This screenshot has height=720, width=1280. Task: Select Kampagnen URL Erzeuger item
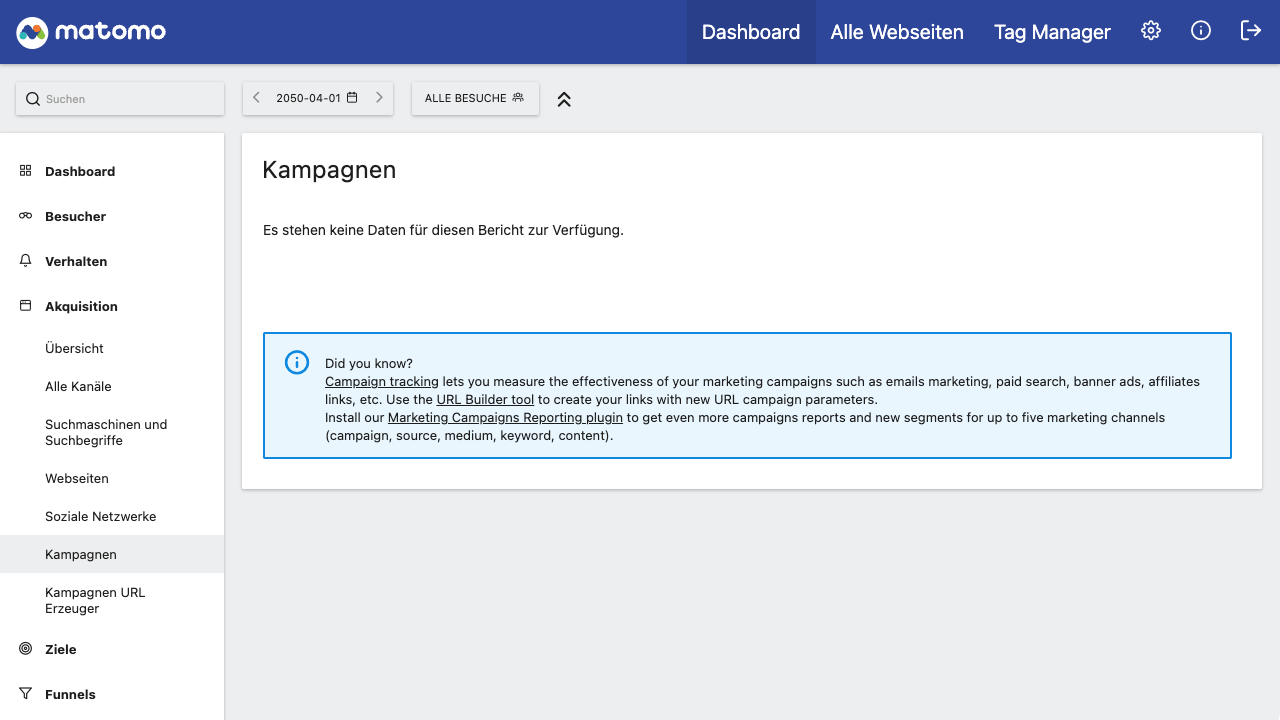pos(112,600)
